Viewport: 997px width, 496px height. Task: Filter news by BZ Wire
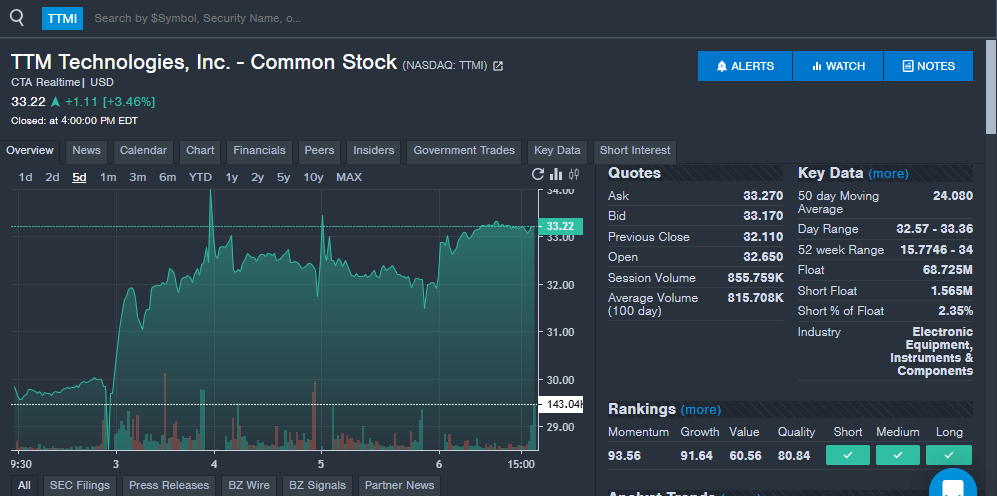tap(249, 485)
